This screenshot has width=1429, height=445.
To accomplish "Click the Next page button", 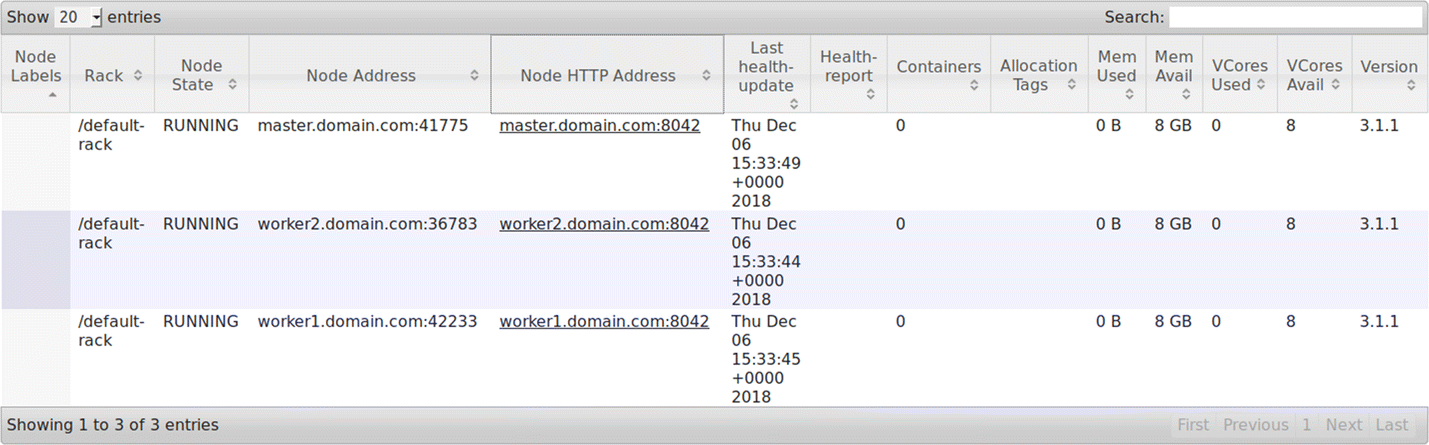I will (x=1343, y=425).
